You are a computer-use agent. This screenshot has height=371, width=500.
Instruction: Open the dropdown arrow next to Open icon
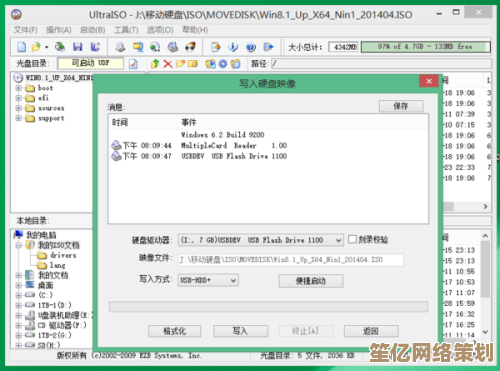[46, 47]
